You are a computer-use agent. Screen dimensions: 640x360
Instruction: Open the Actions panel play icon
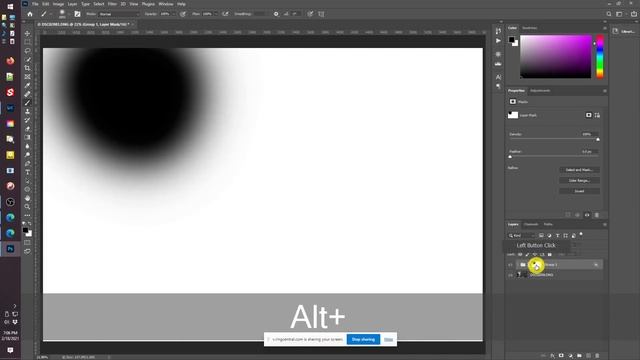[498, 41]
